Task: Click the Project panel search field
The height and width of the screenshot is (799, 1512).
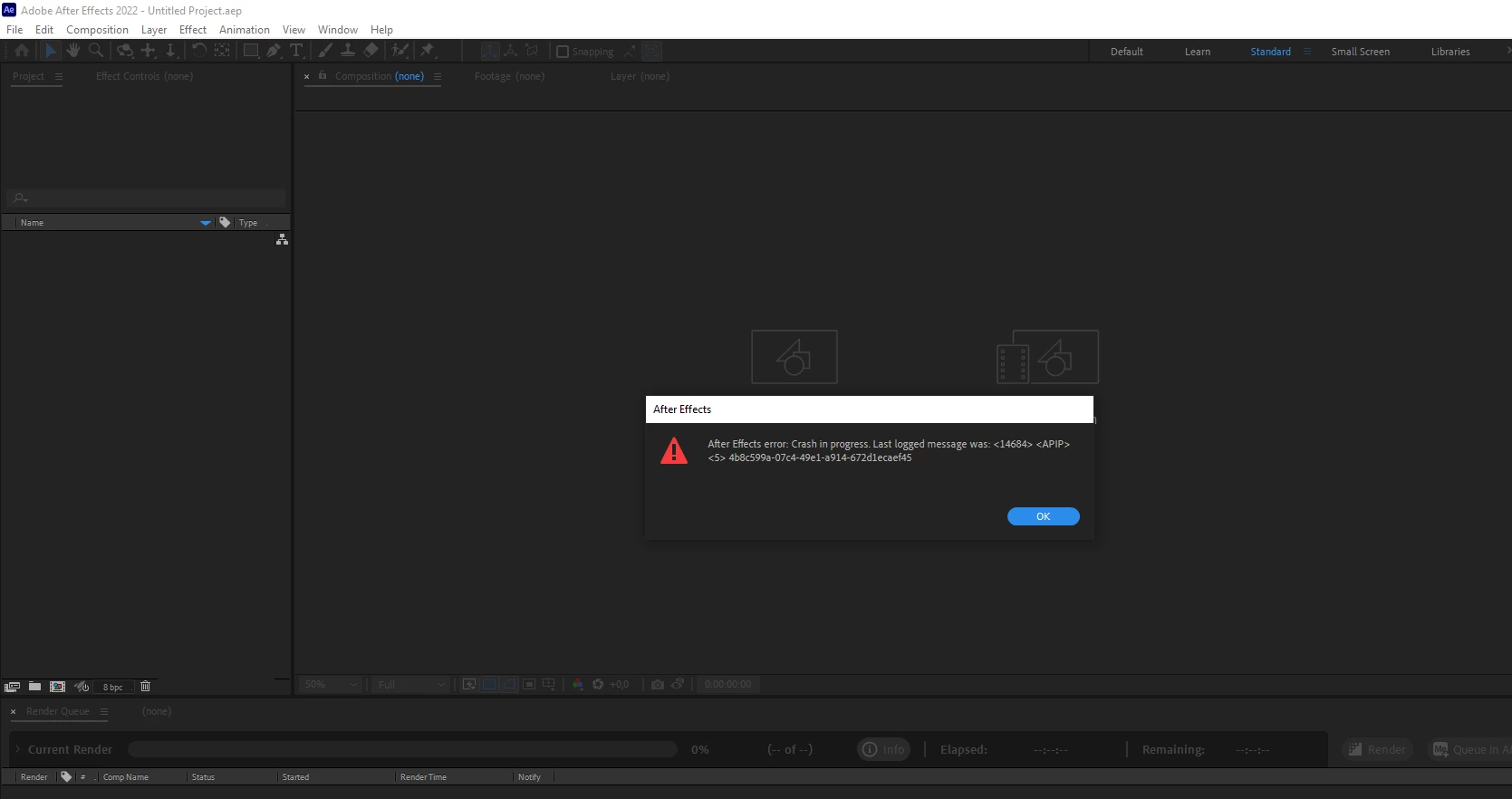Action: (147, 197)
